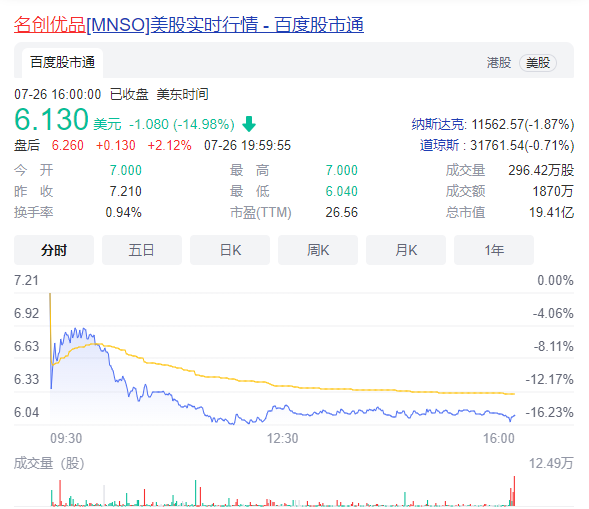Click the 09:30 opening time marker
The height and width of the screenshot is (509, 589).
(66, 438)
